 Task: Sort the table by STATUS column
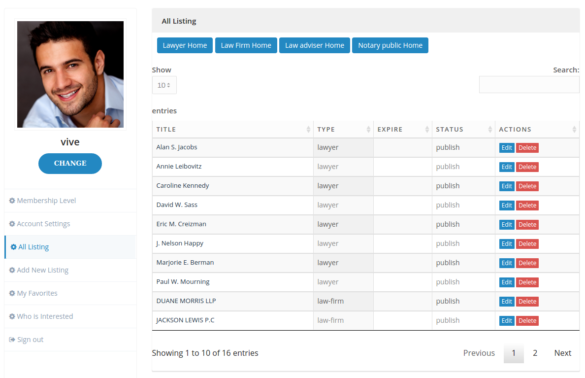pos(490,129)
